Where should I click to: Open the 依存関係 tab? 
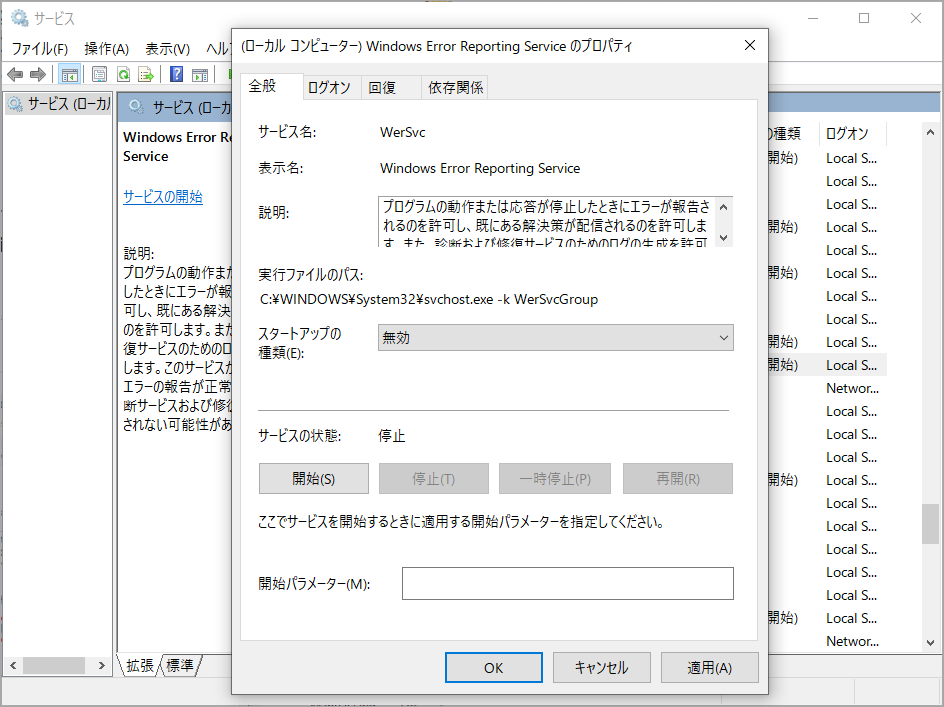(x=455, y=88)
